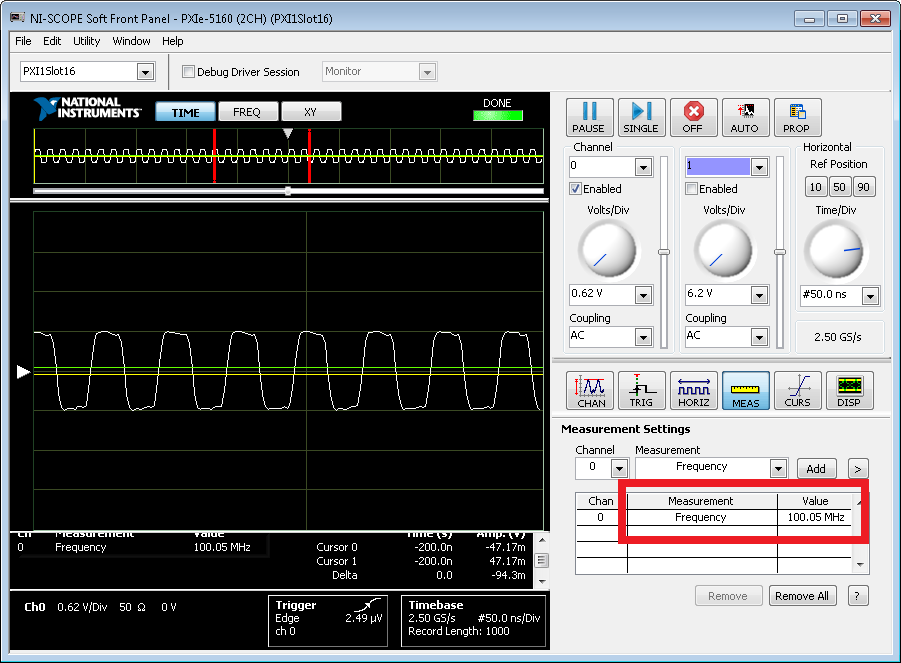Open the Monitor dropdown

[x=426, y=72]
